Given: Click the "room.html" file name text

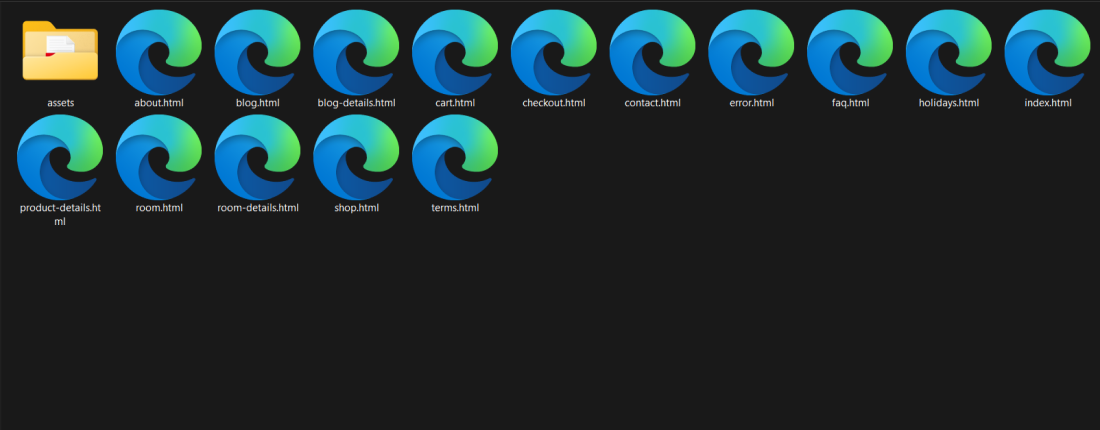Looking at the screenshot, I should pos(159,208).
